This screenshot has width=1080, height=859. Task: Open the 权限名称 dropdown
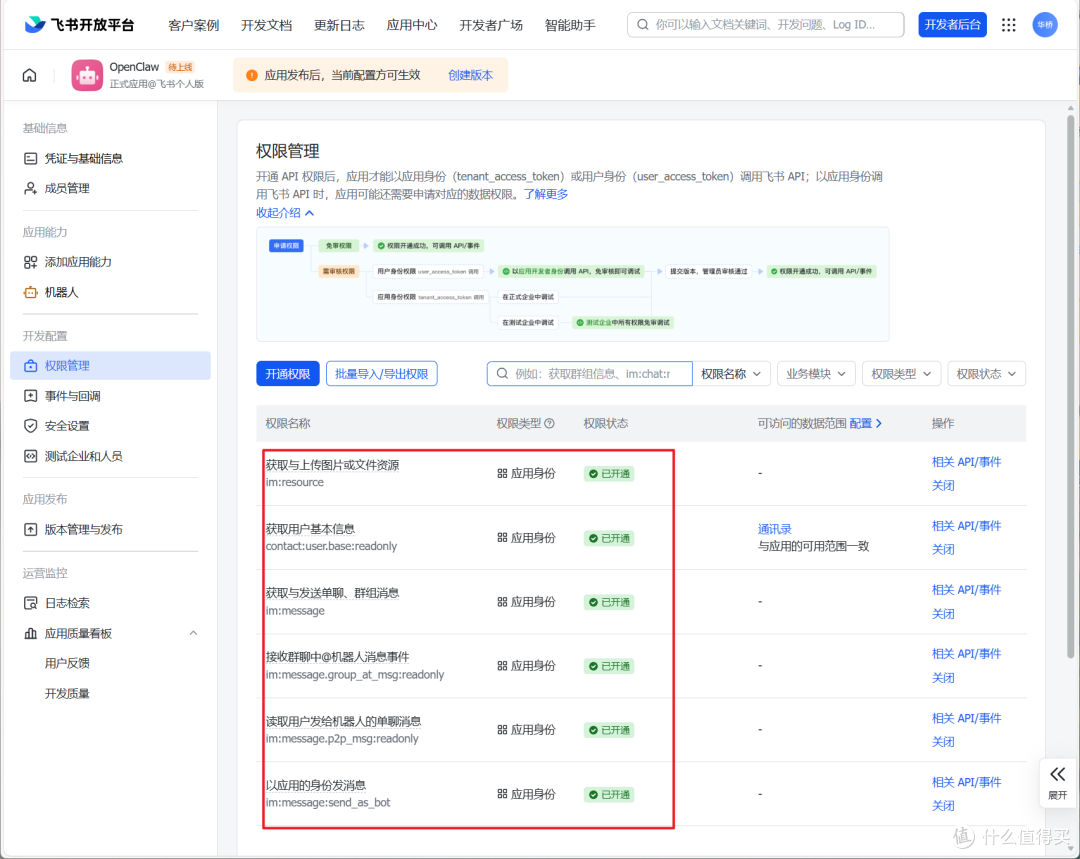click(x=731, y=373)
